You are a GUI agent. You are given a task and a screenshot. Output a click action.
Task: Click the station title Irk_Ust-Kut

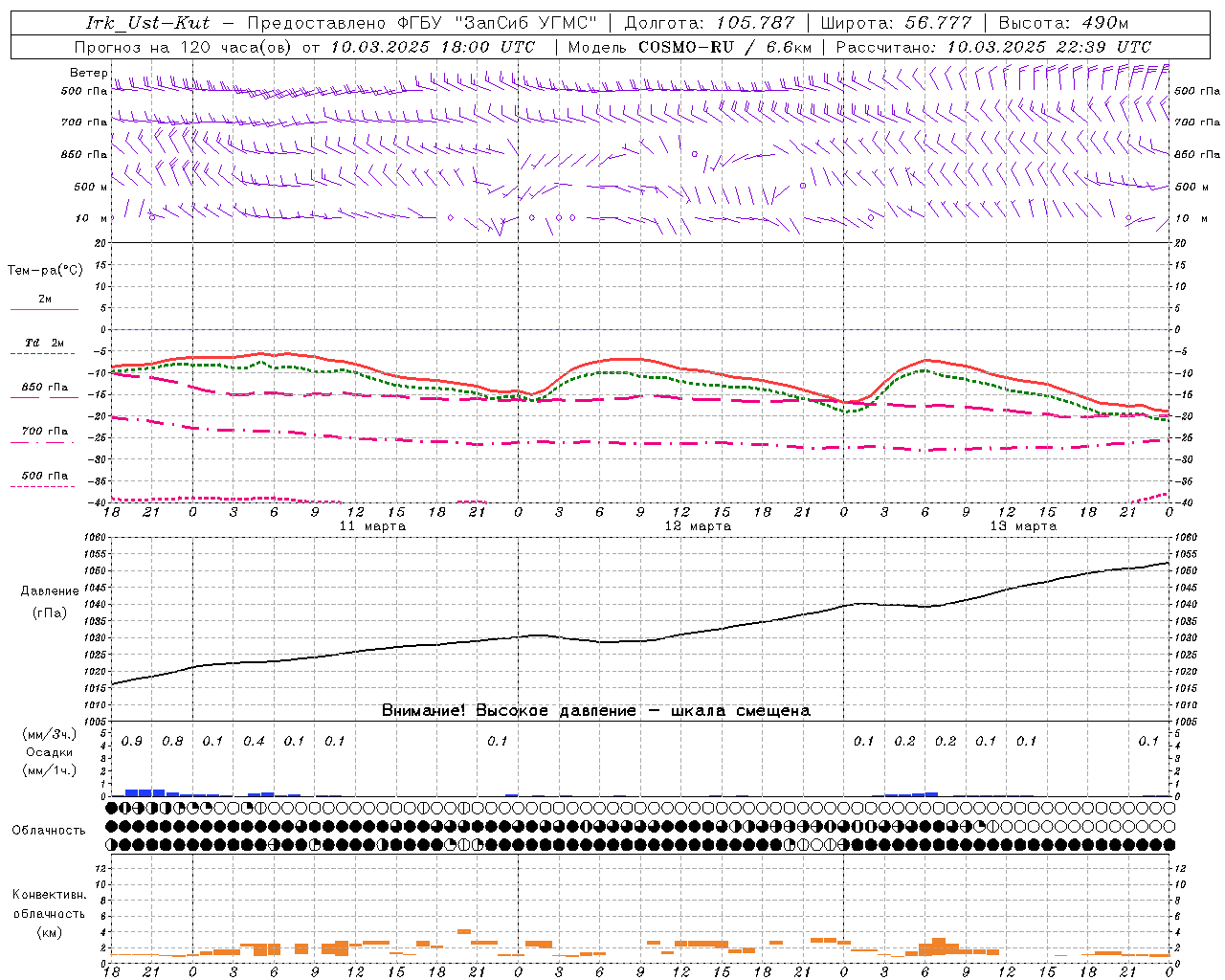tap(147, 23)
